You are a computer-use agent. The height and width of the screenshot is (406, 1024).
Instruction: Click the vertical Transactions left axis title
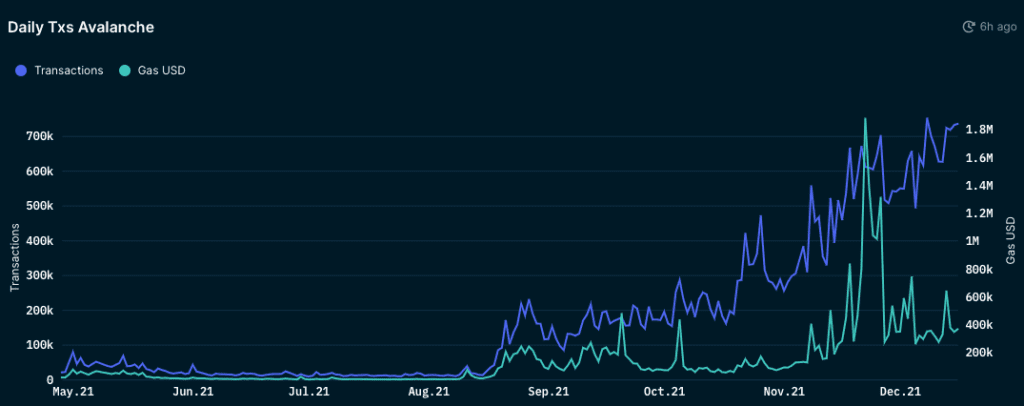[15, 258]
